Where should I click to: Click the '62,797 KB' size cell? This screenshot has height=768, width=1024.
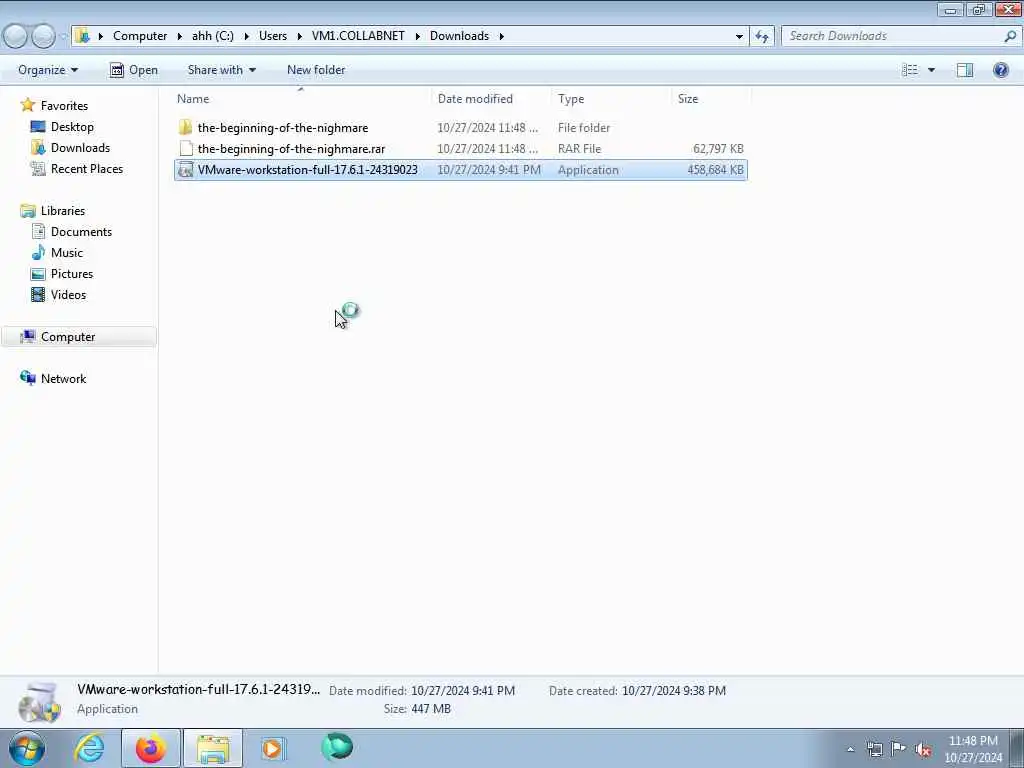click(x=718, y=149)
